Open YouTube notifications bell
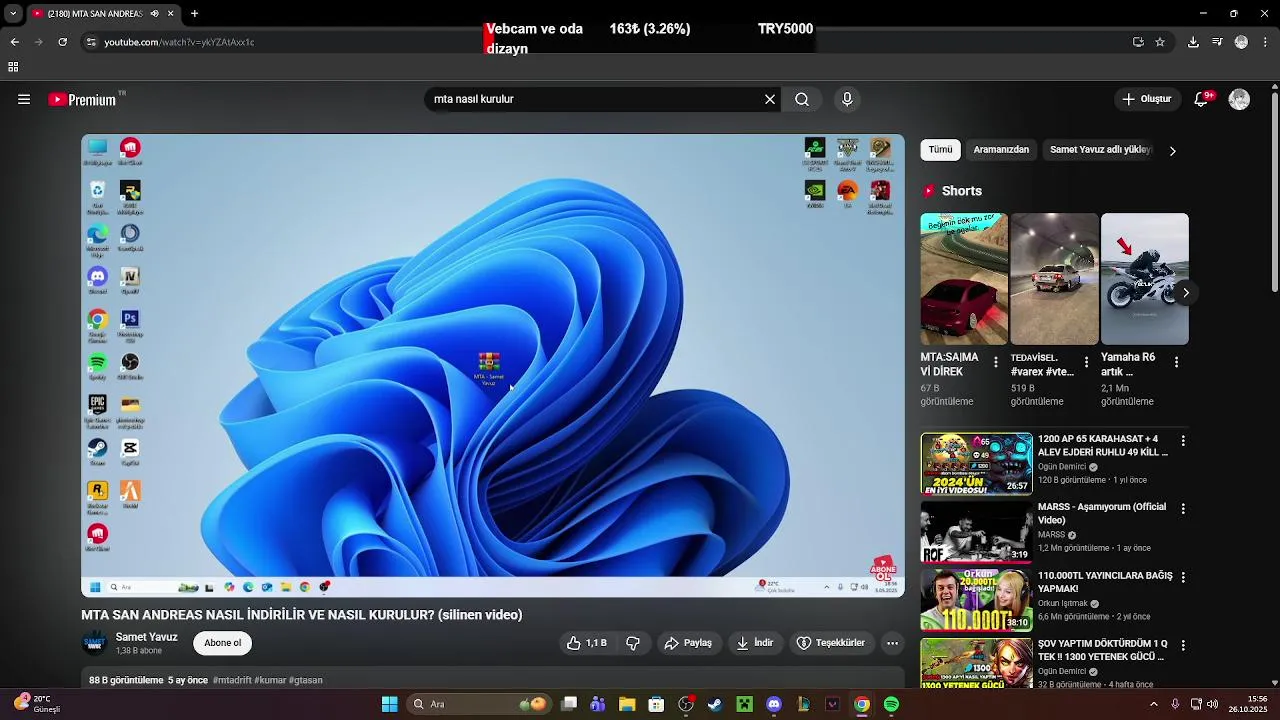The height and width of the screenshot is (720, 1280). pyautogui.click(x=1202, y=99)
